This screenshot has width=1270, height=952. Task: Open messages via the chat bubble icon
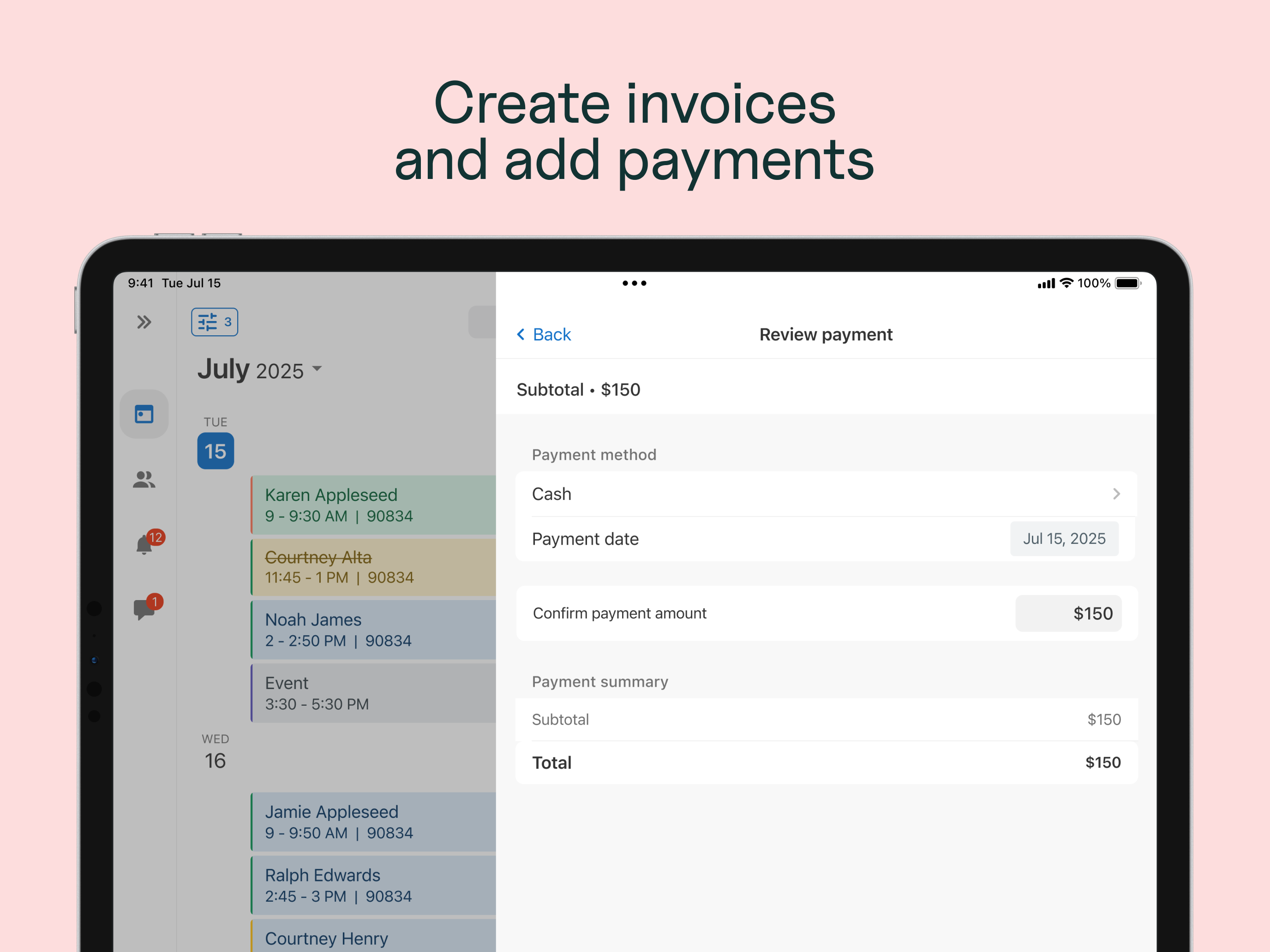[144, 609]
